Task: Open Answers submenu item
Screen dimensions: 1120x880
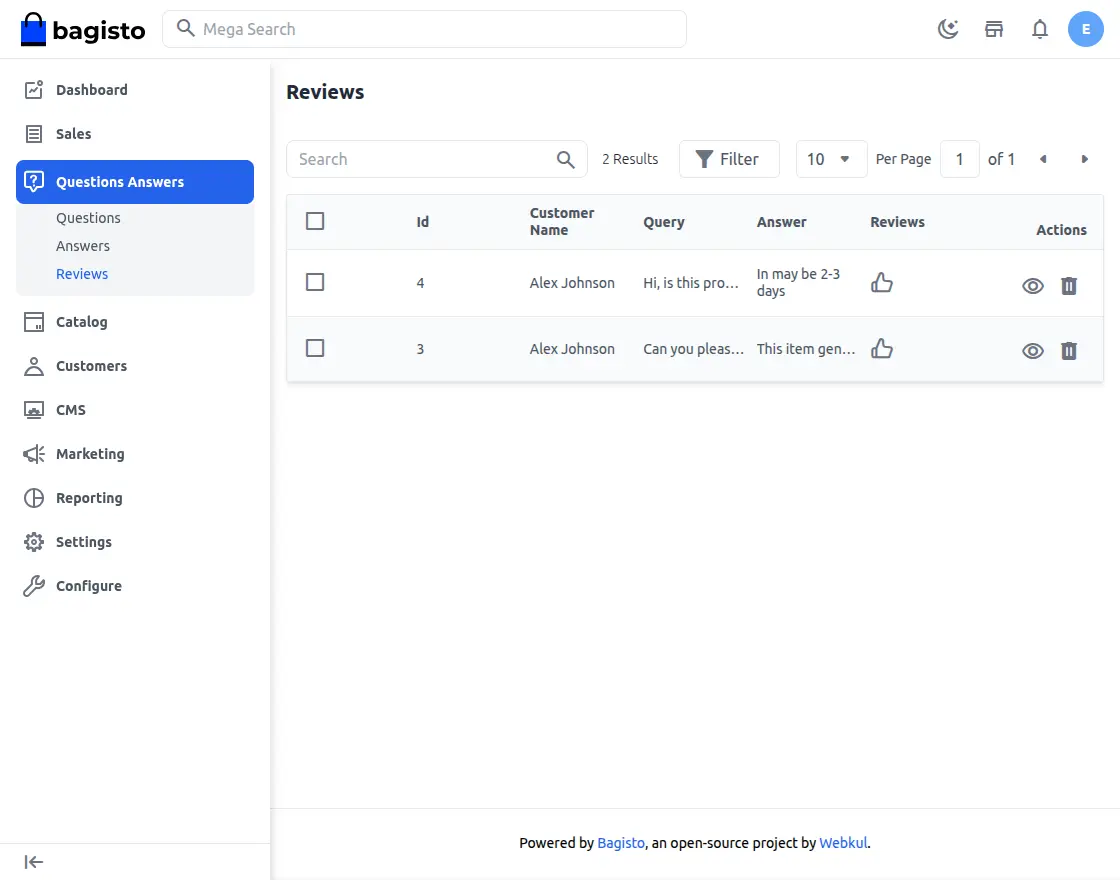Action: 83,246
